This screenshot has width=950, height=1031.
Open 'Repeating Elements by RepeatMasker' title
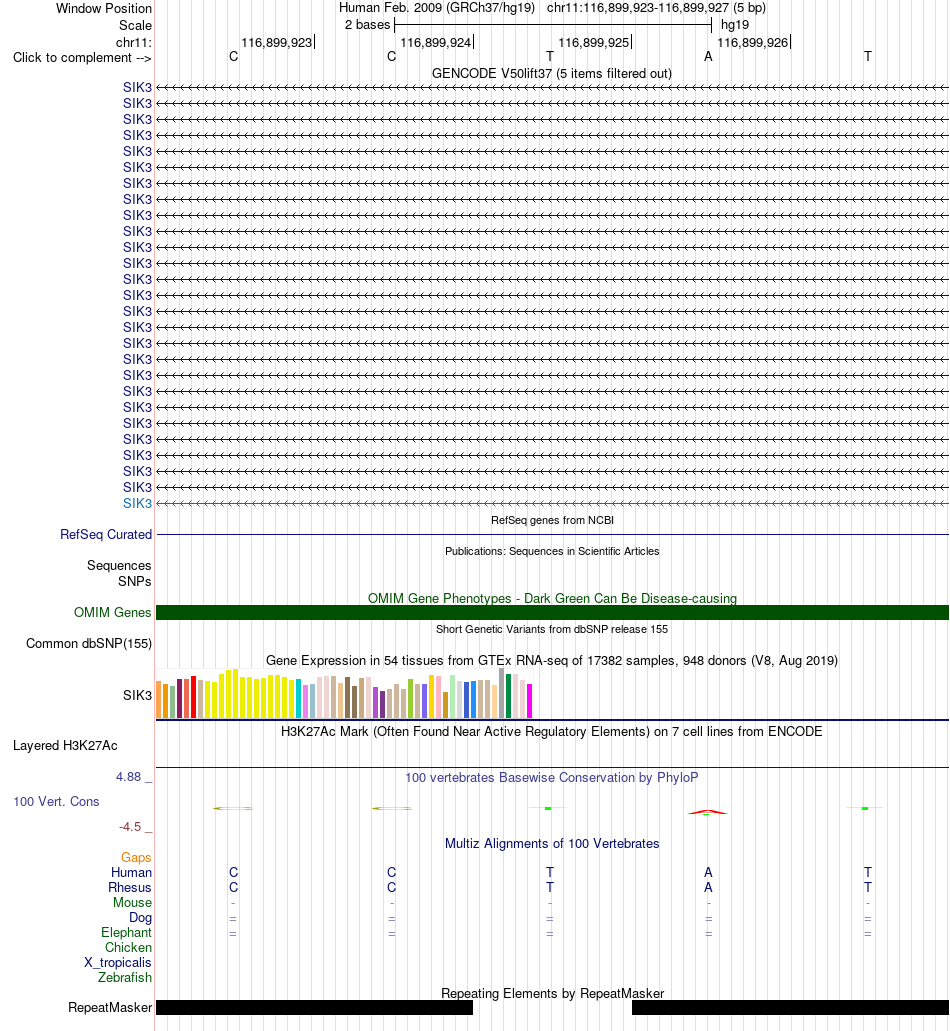pyautogui.click(x=552, y=994)
